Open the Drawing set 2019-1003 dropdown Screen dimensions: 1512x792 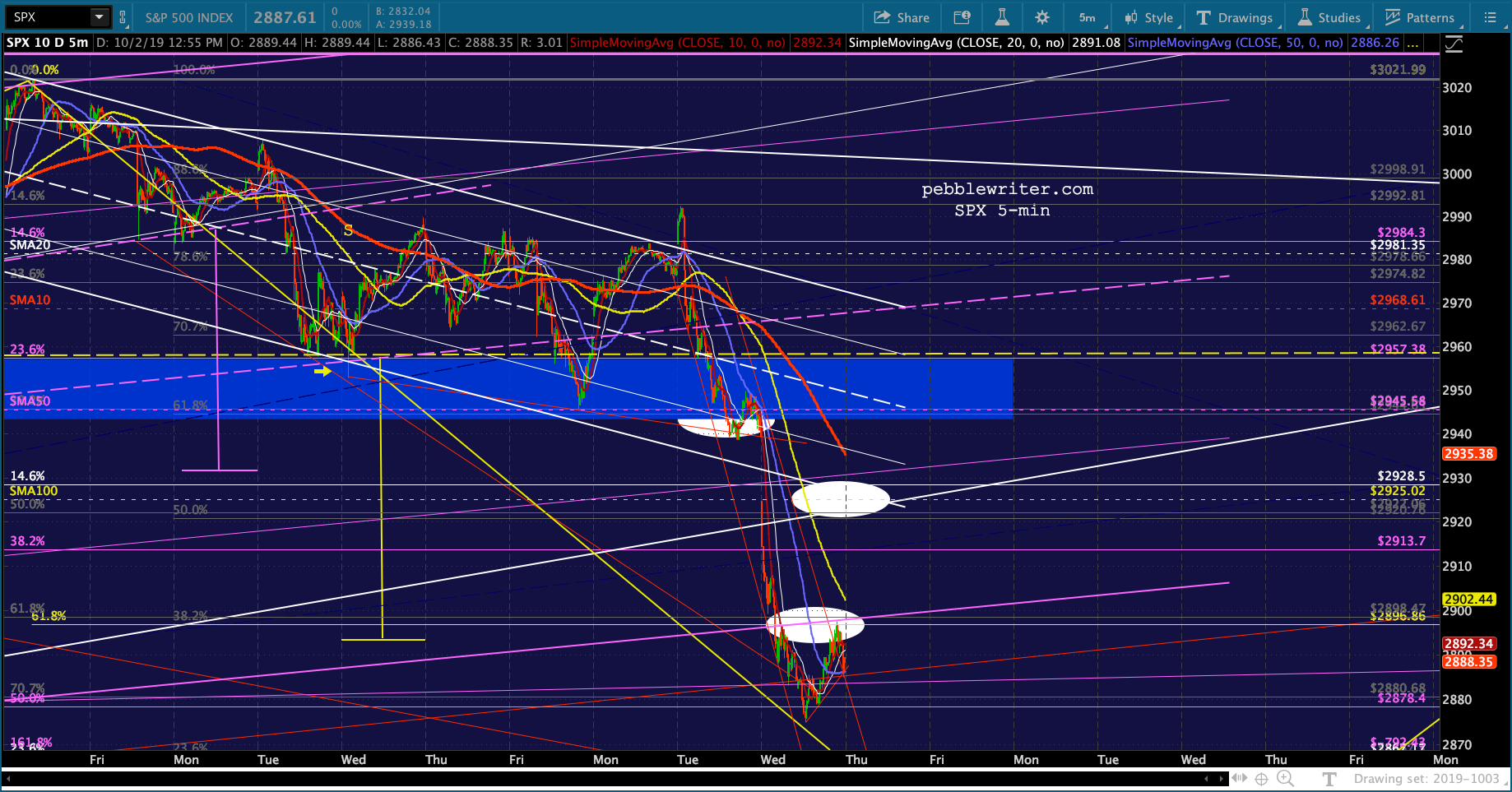(x=1426, y=778)
